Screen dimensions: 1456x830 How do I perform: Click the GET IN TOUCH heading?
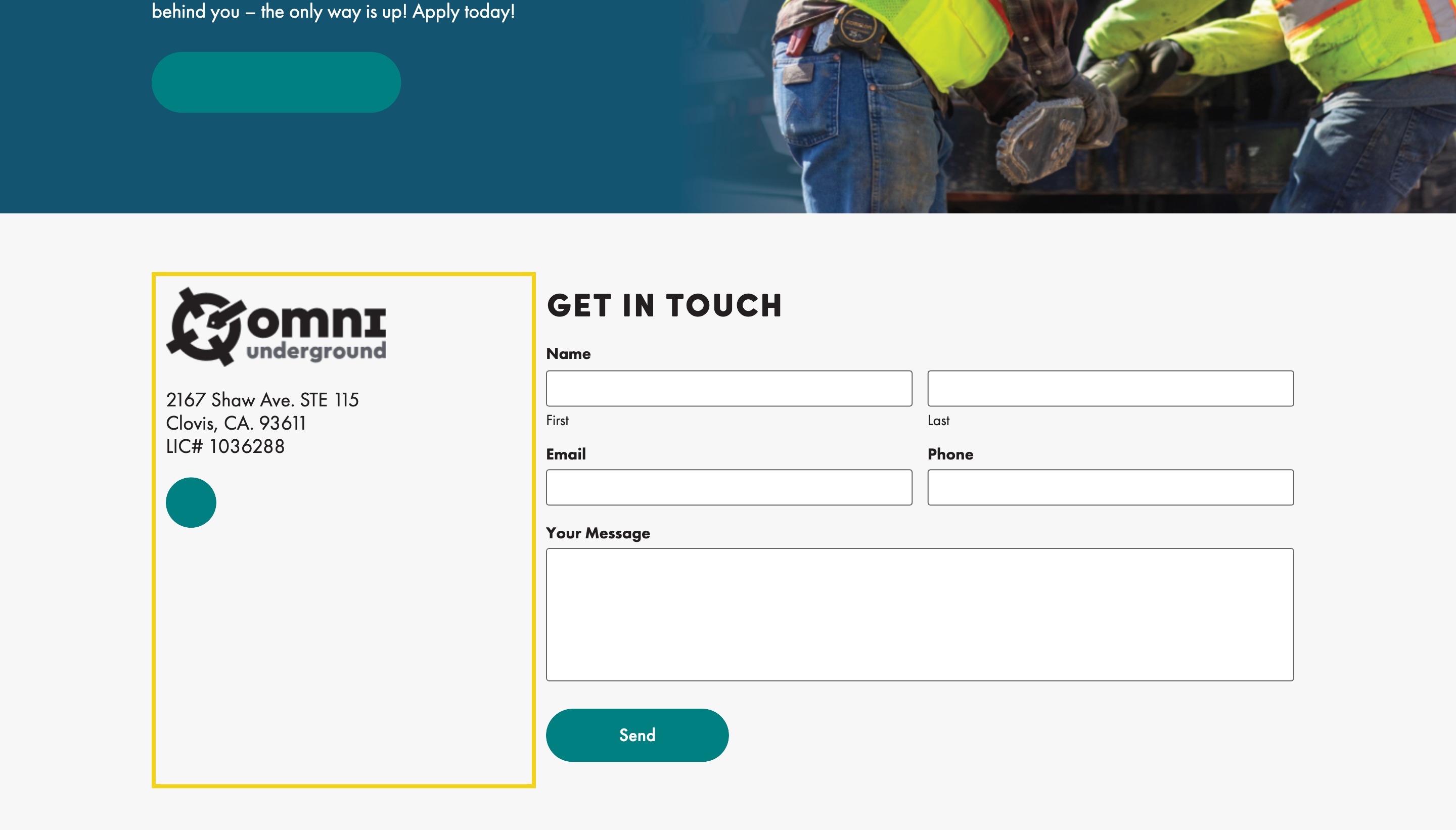pyautogui.click(x=664, y=305)
